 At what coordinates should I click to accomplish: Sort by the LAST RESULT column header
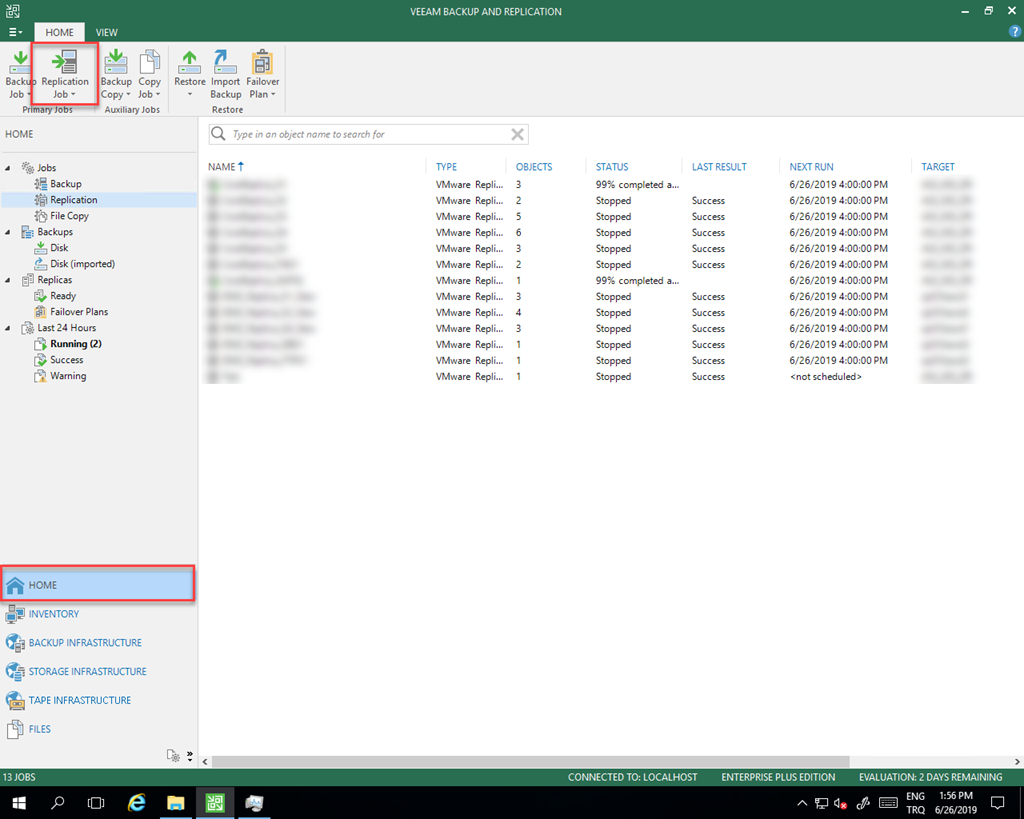(719, 167)
